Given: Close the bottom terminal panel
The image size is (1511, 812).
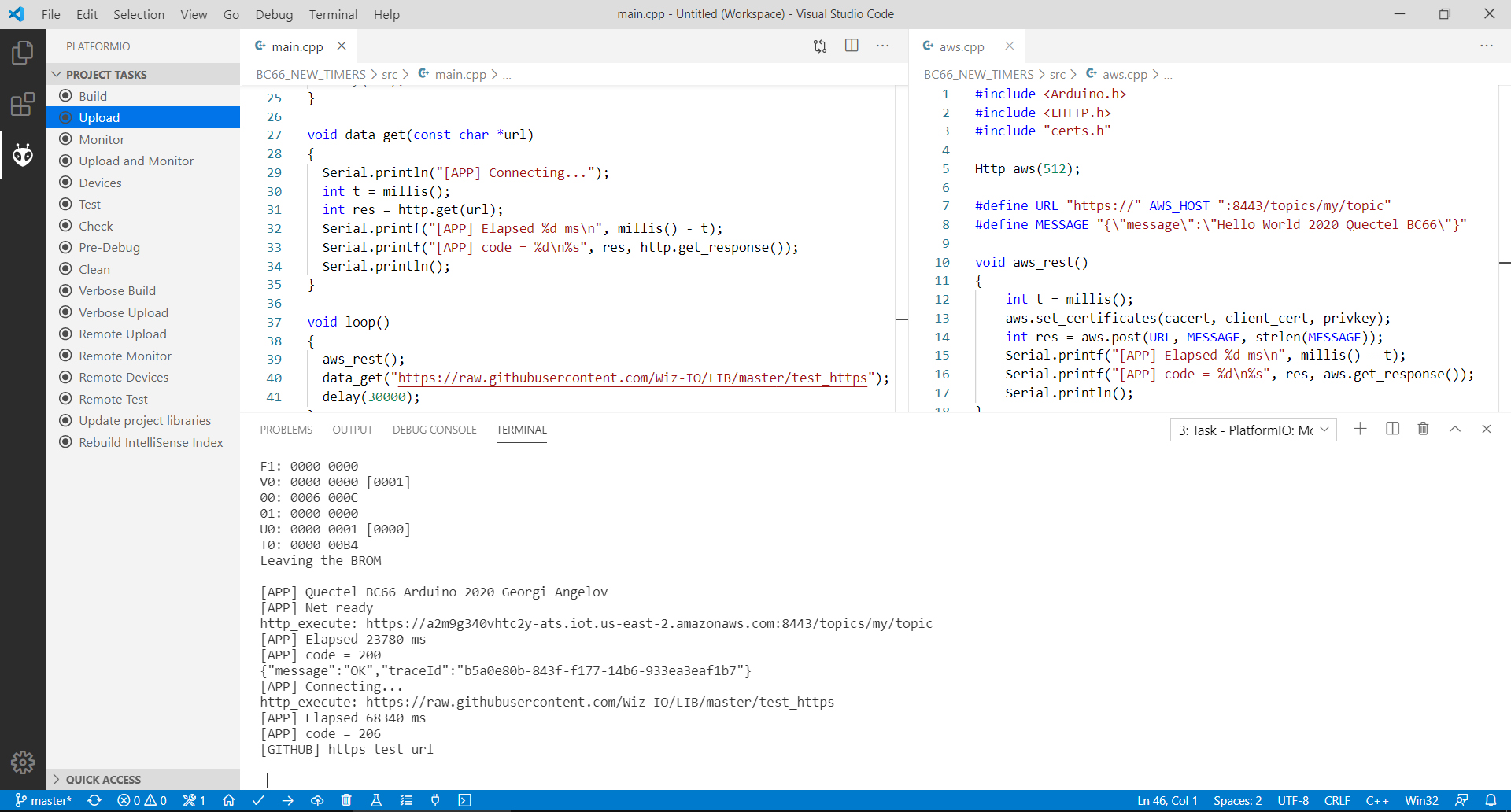Looking at the screenshot, I should [x=1487, y=429].
